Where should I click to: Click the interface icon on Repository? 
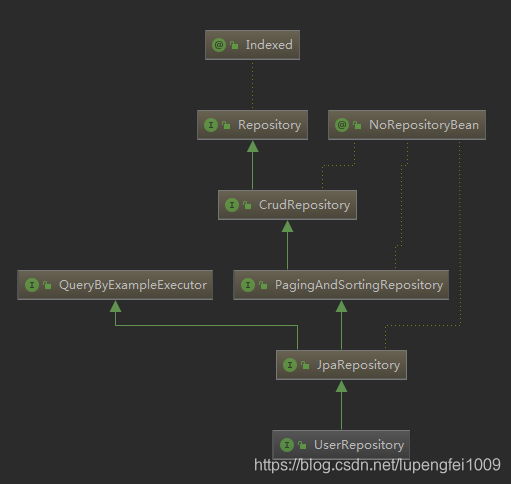211,125
